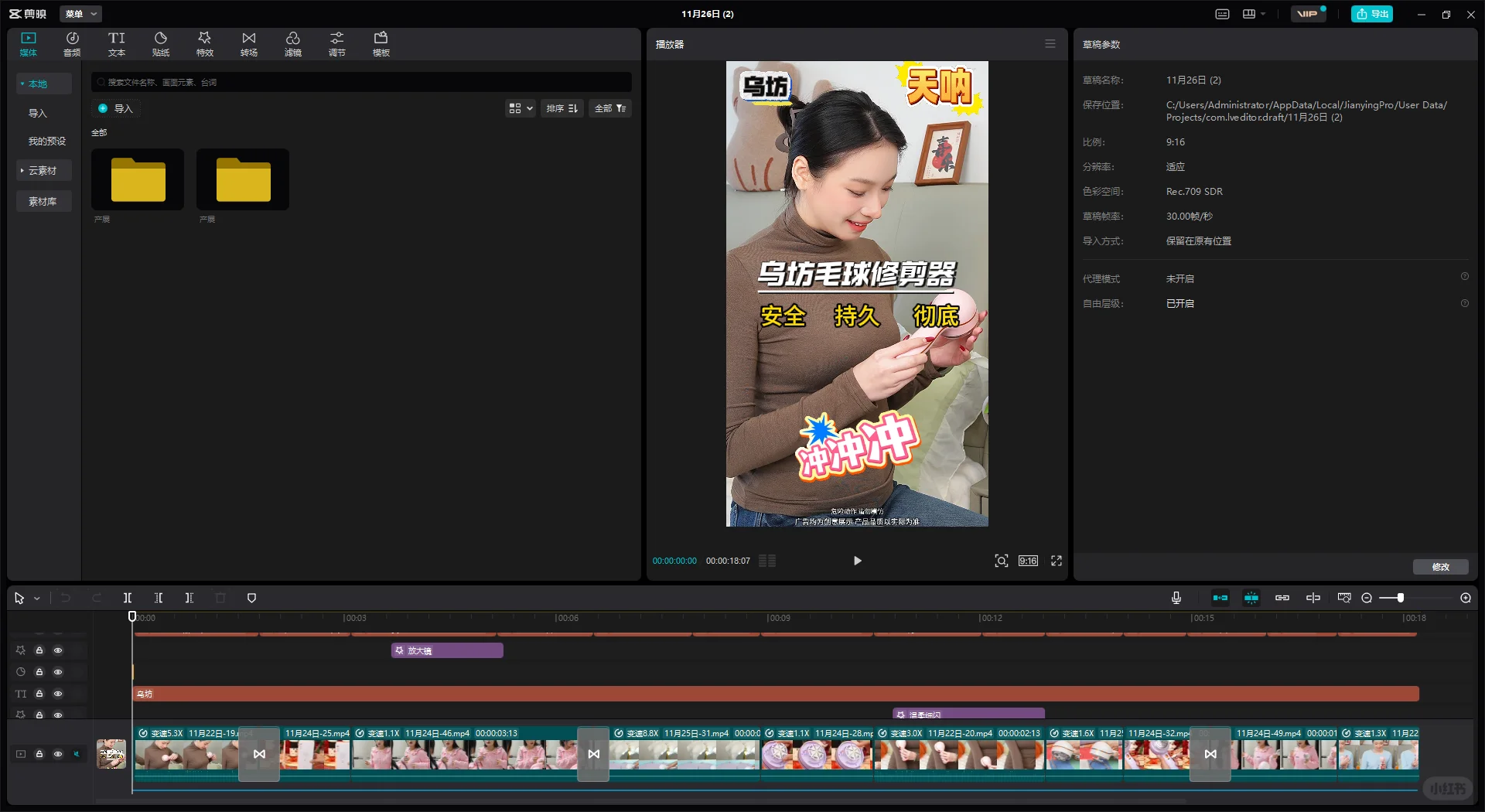Open the layout switcher dropdown
1485x812 pixels.
pos(1254,14)
